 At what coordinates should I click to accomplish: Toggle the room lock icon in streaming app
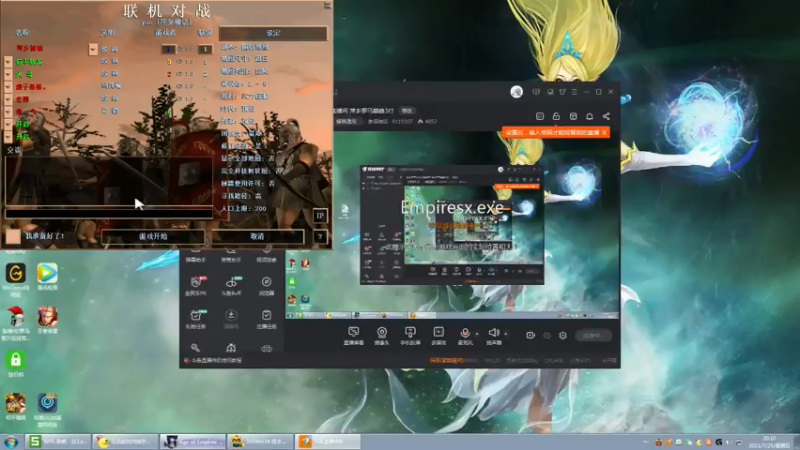pos(556,116)
